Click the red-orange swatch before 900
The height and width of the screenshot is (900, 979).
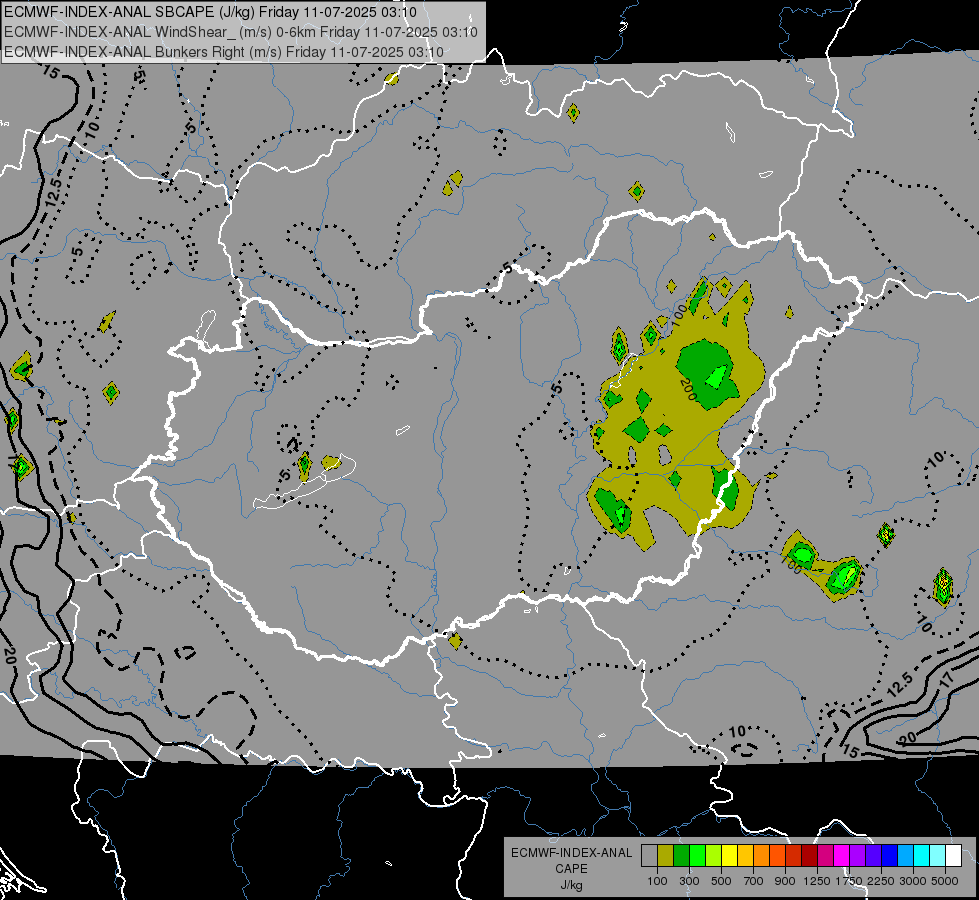[777, 855]
